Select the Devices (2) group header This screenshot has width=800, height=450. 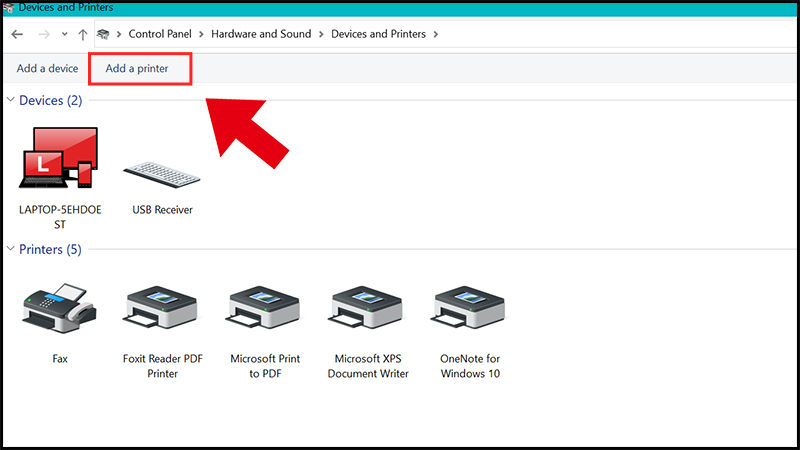(51, 100)
